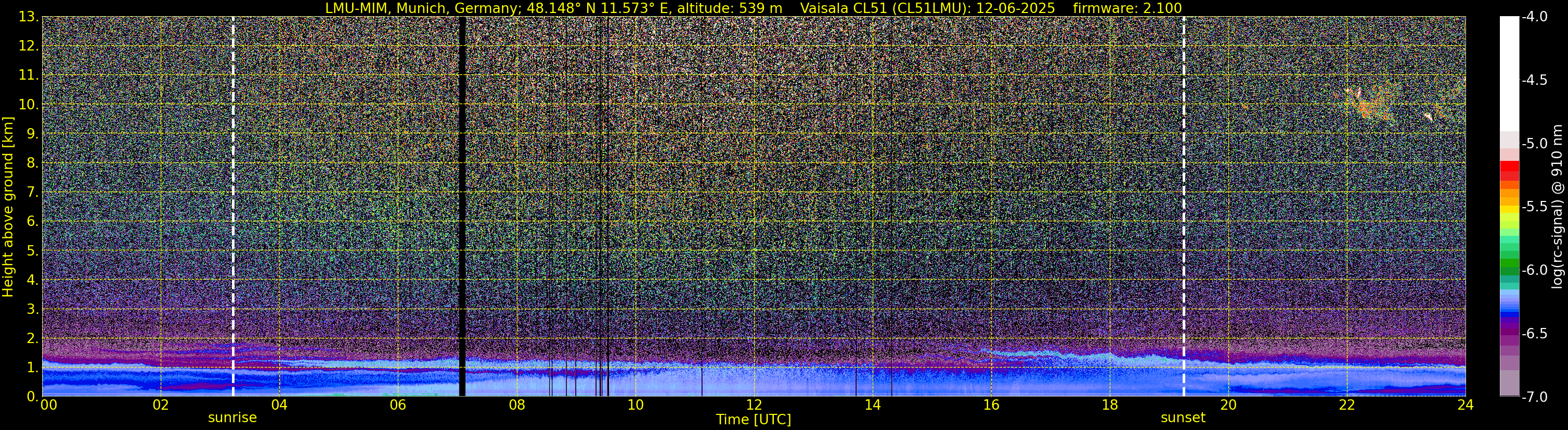Click the colorbar label '-4.0'

[1535, 17]
